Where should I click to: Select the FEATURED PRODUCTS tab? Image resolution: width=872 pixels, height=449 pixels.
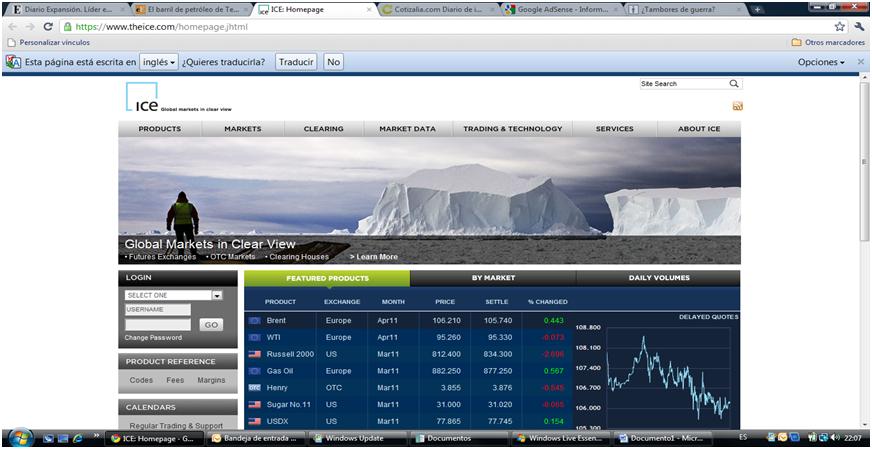pyautogui.click(x=327, y=278)
